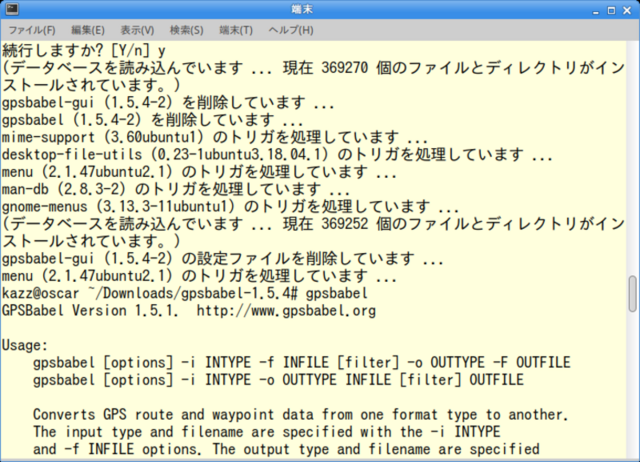Click usage line 'INFILE [filter] OUTFILE'
The width and height of the screenshot is (640, 462).
coord(278,380)
